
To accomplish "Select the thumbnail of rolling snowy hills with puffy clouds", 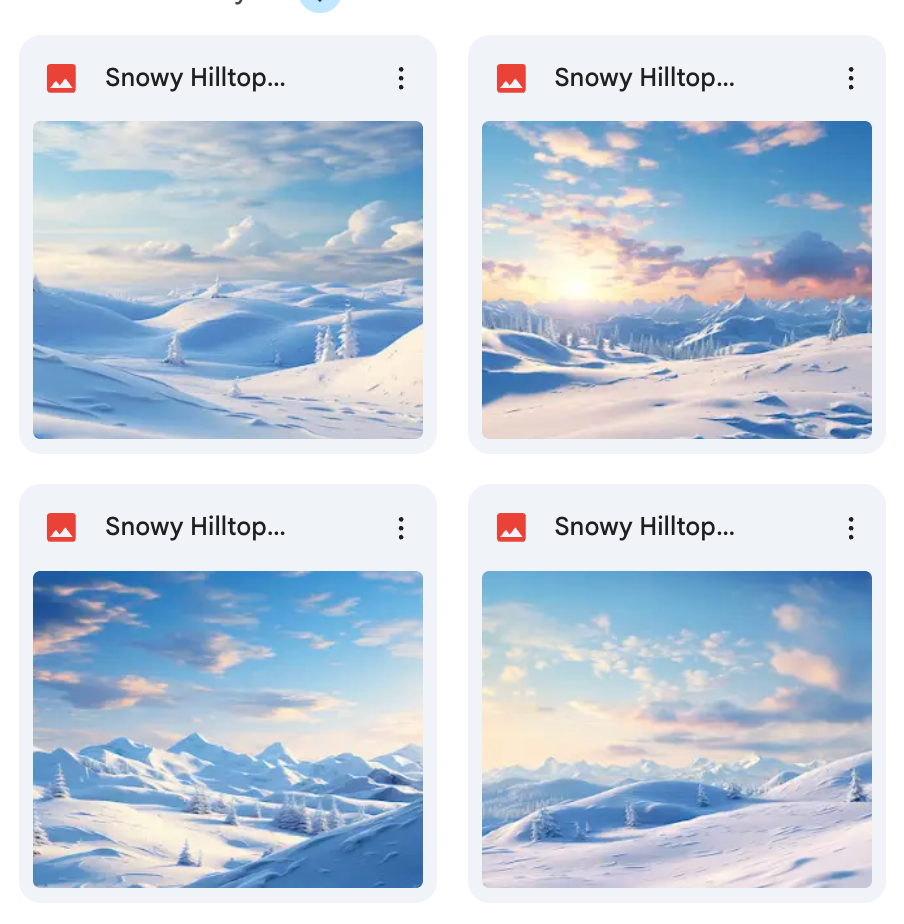I will [x=227, y=280].
